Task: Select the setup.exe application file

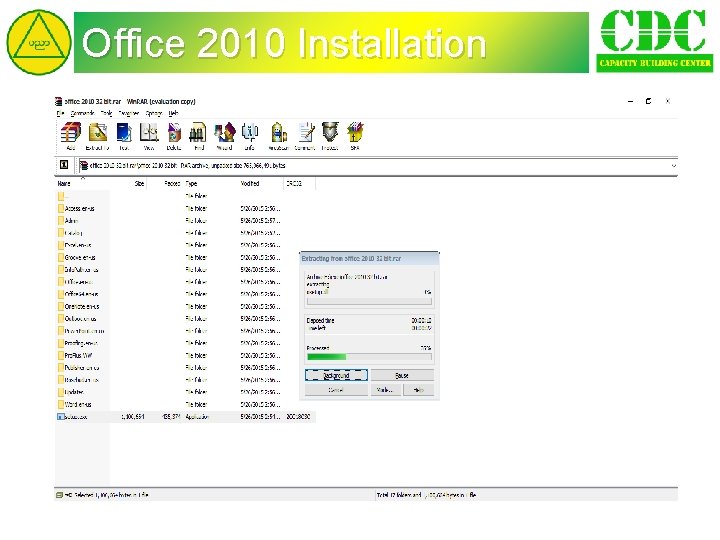Action: [75, 416]
